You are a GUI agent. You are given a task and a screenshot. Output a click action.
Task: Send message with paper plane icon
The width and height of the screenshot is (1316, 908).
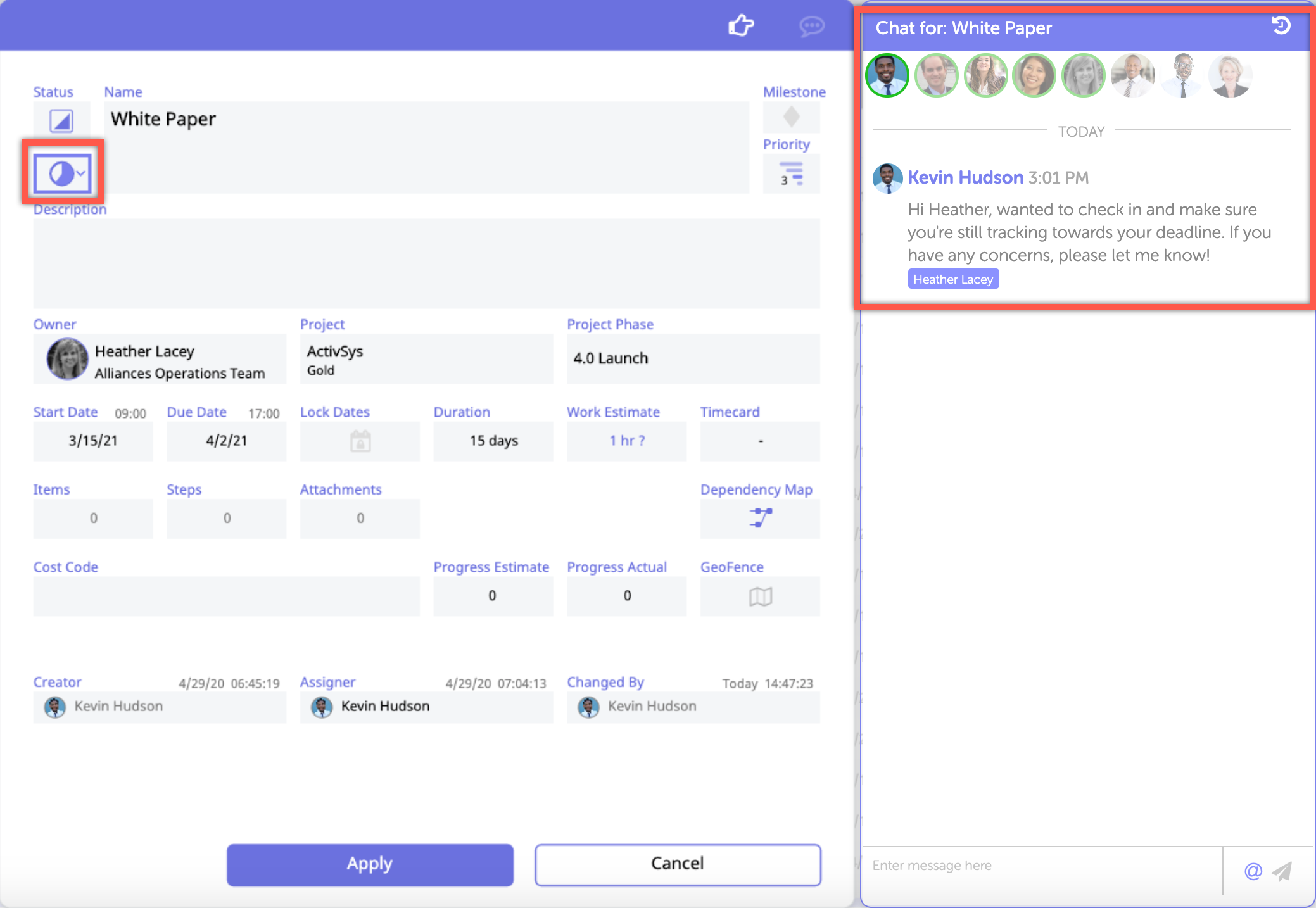[1282, 871]
